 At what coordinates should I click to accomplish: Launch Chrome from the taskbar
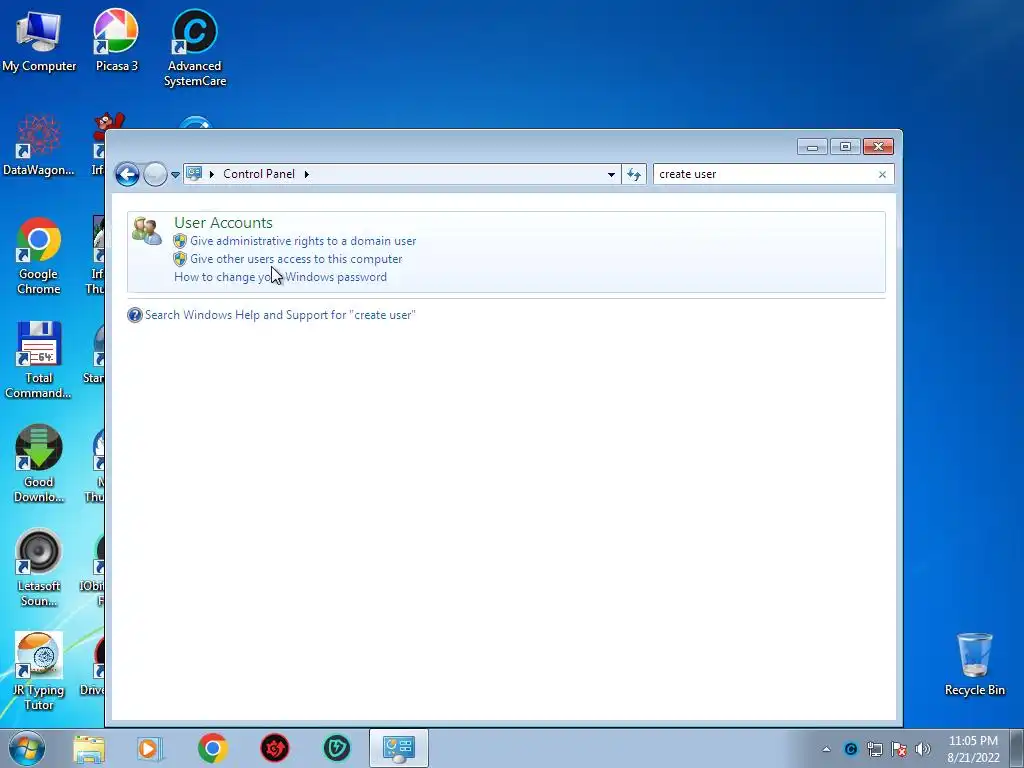[x=212, y=748]
